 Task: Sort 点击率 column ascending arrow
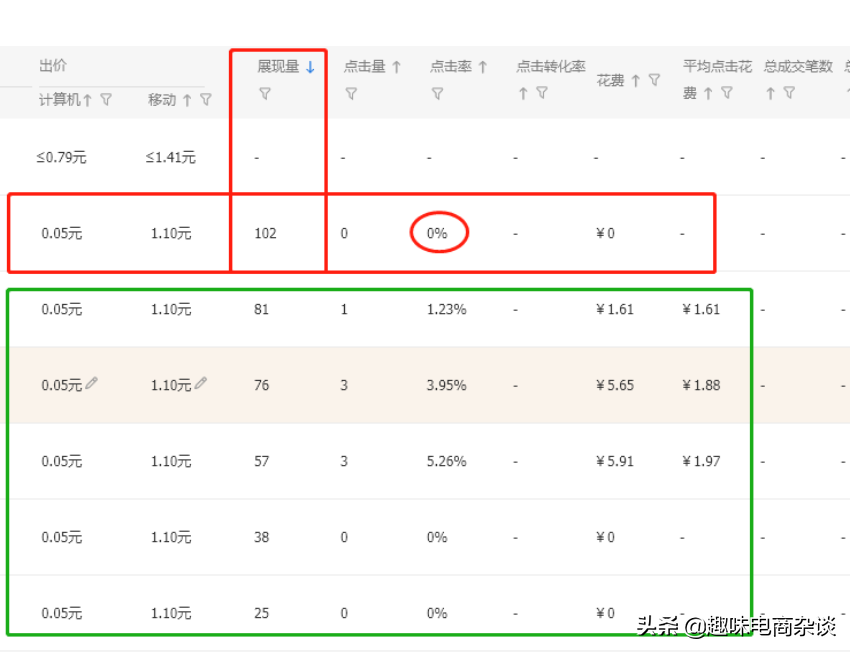(483, 67)
